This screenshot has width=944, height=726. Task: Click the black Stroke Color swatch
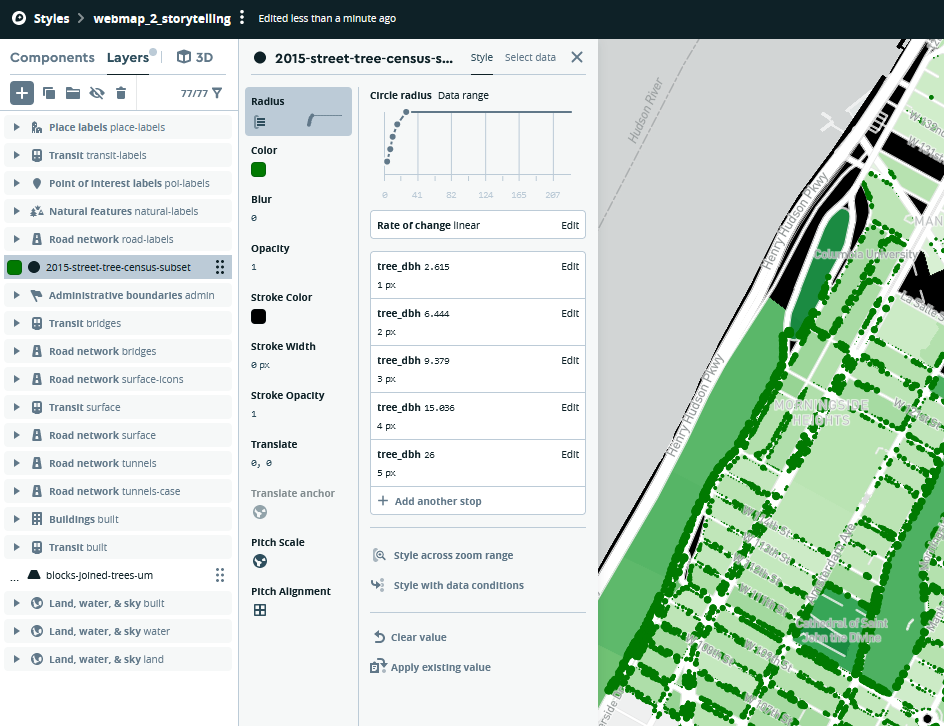pyautogui.click(x=258, y=316)
